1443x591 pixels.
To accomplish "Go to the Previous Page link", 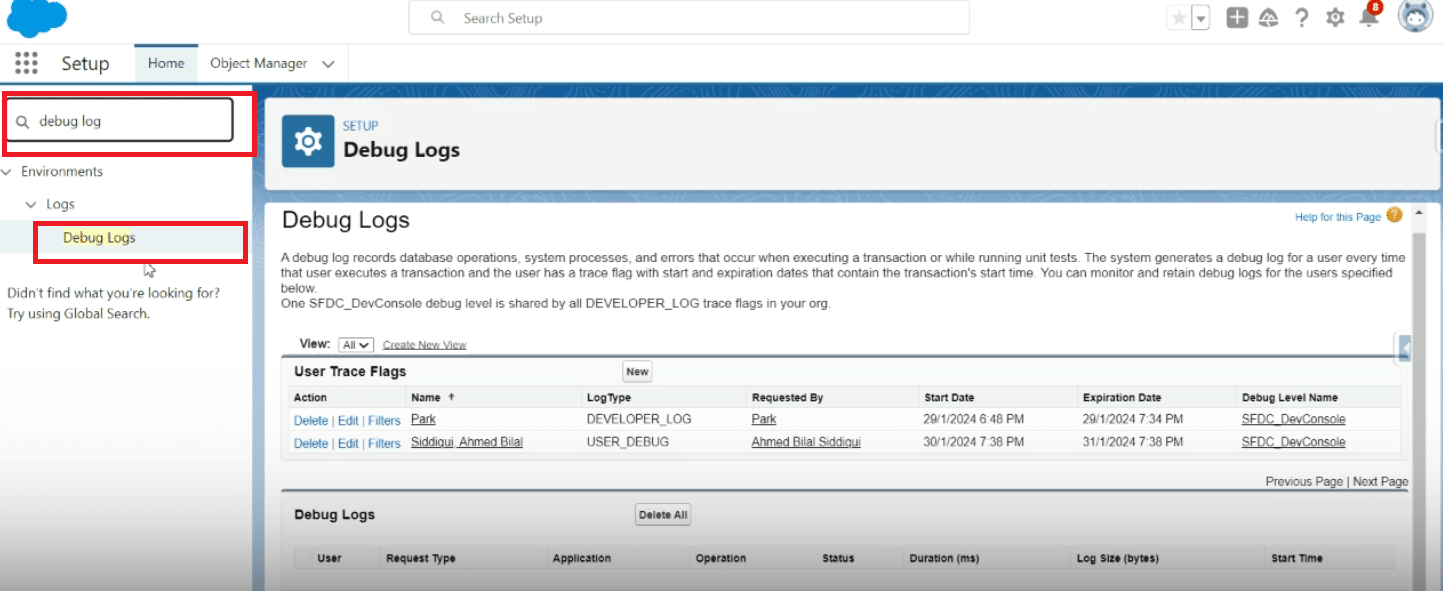I will [x=1304, y=482].
